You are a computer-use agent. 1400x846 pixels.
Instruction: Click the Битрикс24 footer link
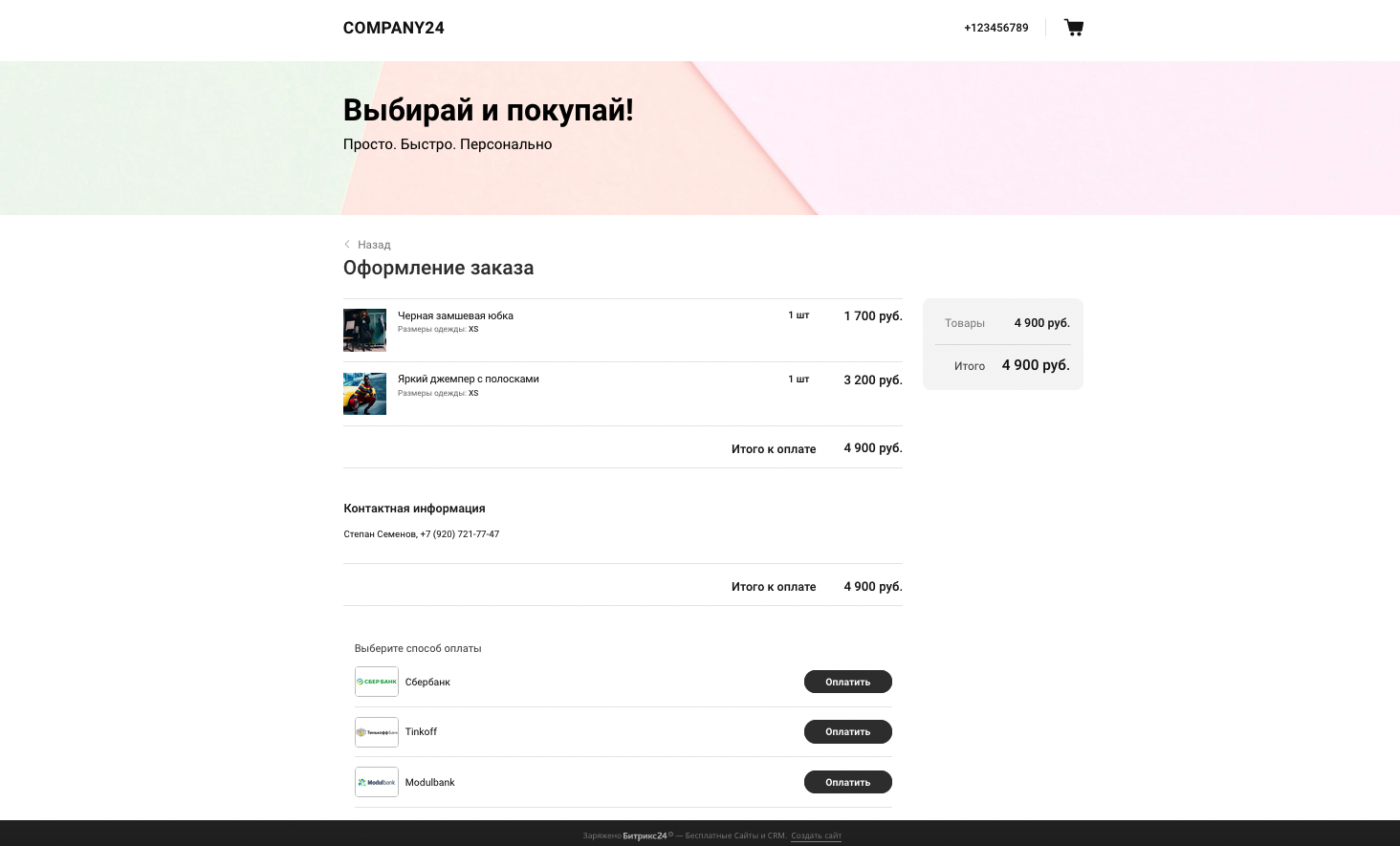tap(645, 835)
